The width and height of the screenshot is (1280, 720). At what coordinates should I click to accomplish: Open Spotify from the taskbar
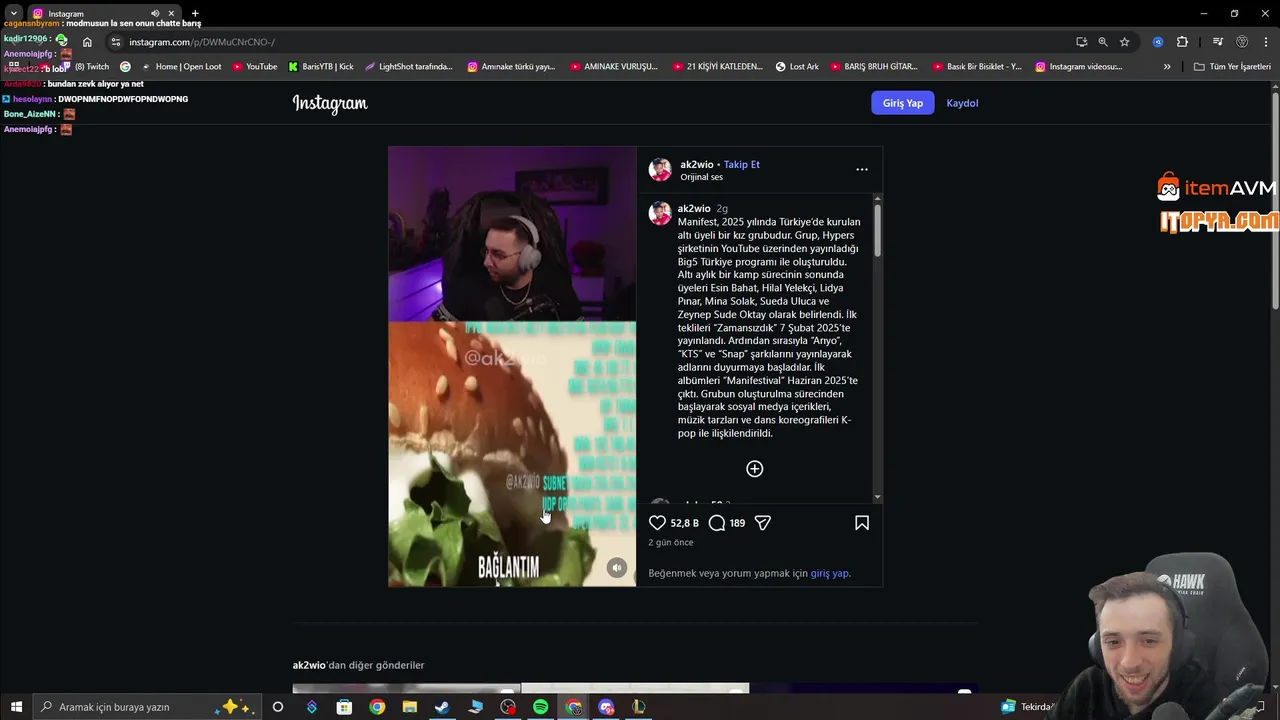click(540, 707)
